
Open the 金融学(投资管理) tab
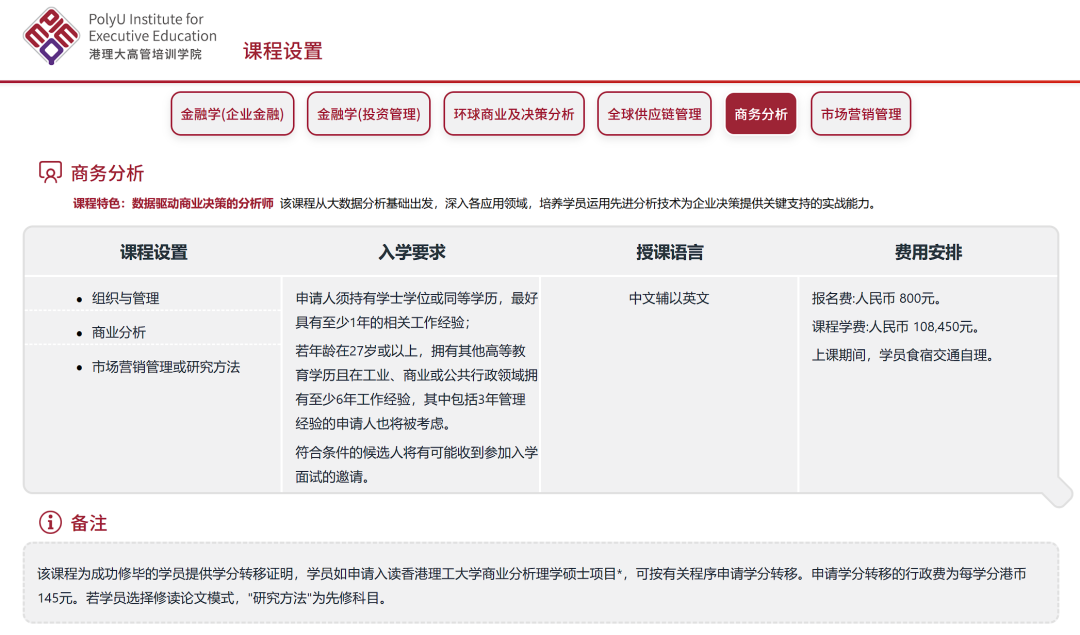[x=368, y=114]
